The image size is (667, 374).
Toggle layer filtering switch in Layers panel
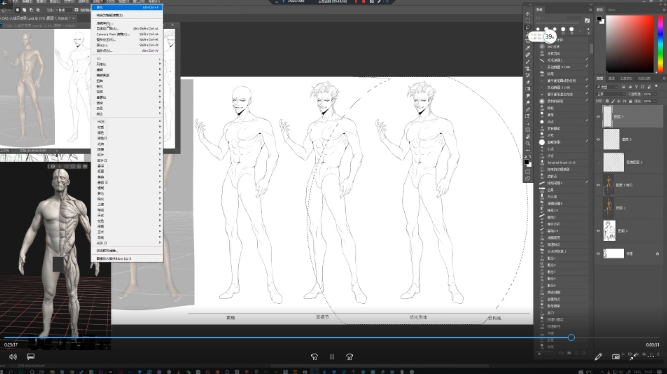656,86
